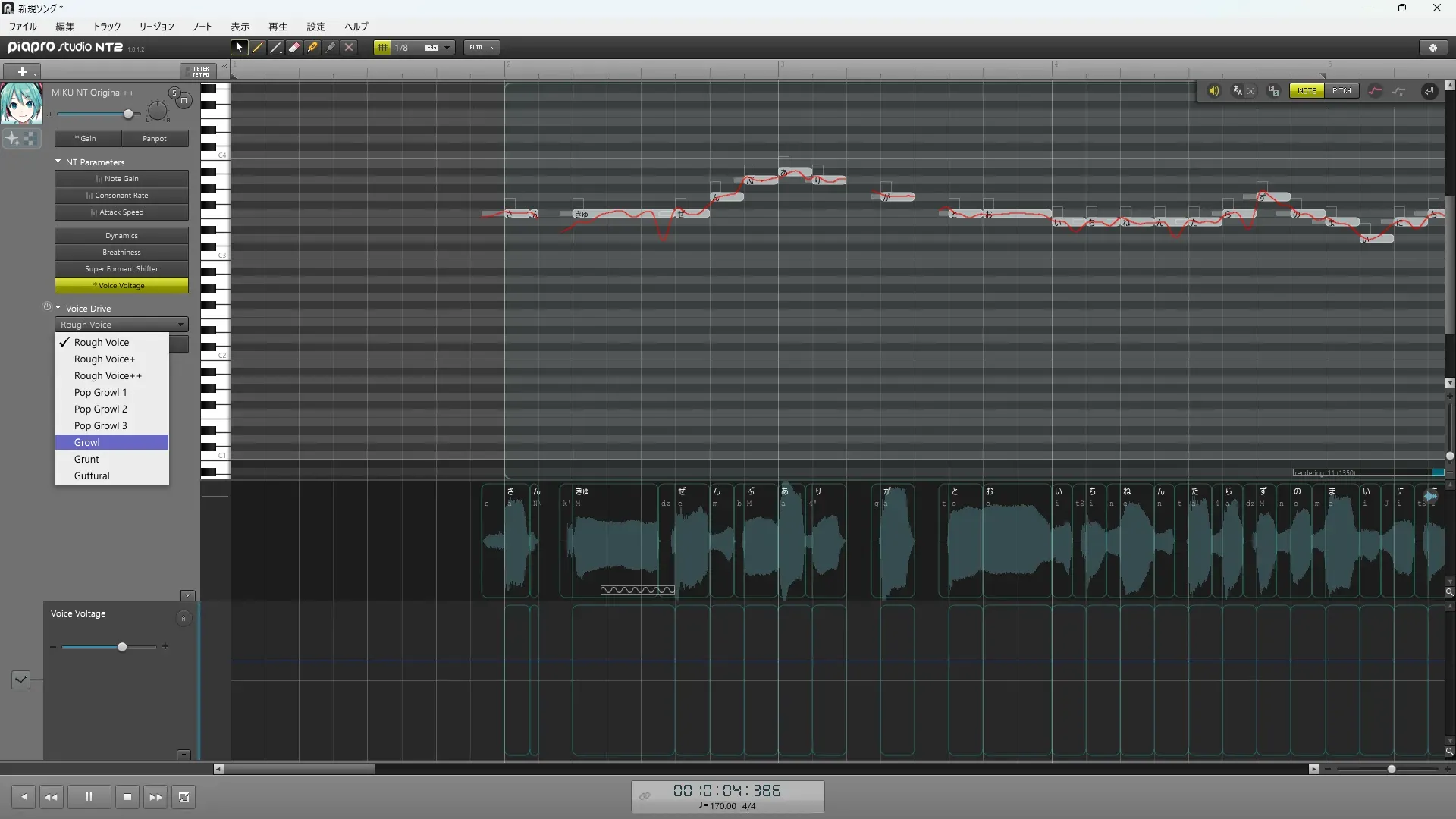
Task: Click the red pitch curve display icon
Action: 1375,91
